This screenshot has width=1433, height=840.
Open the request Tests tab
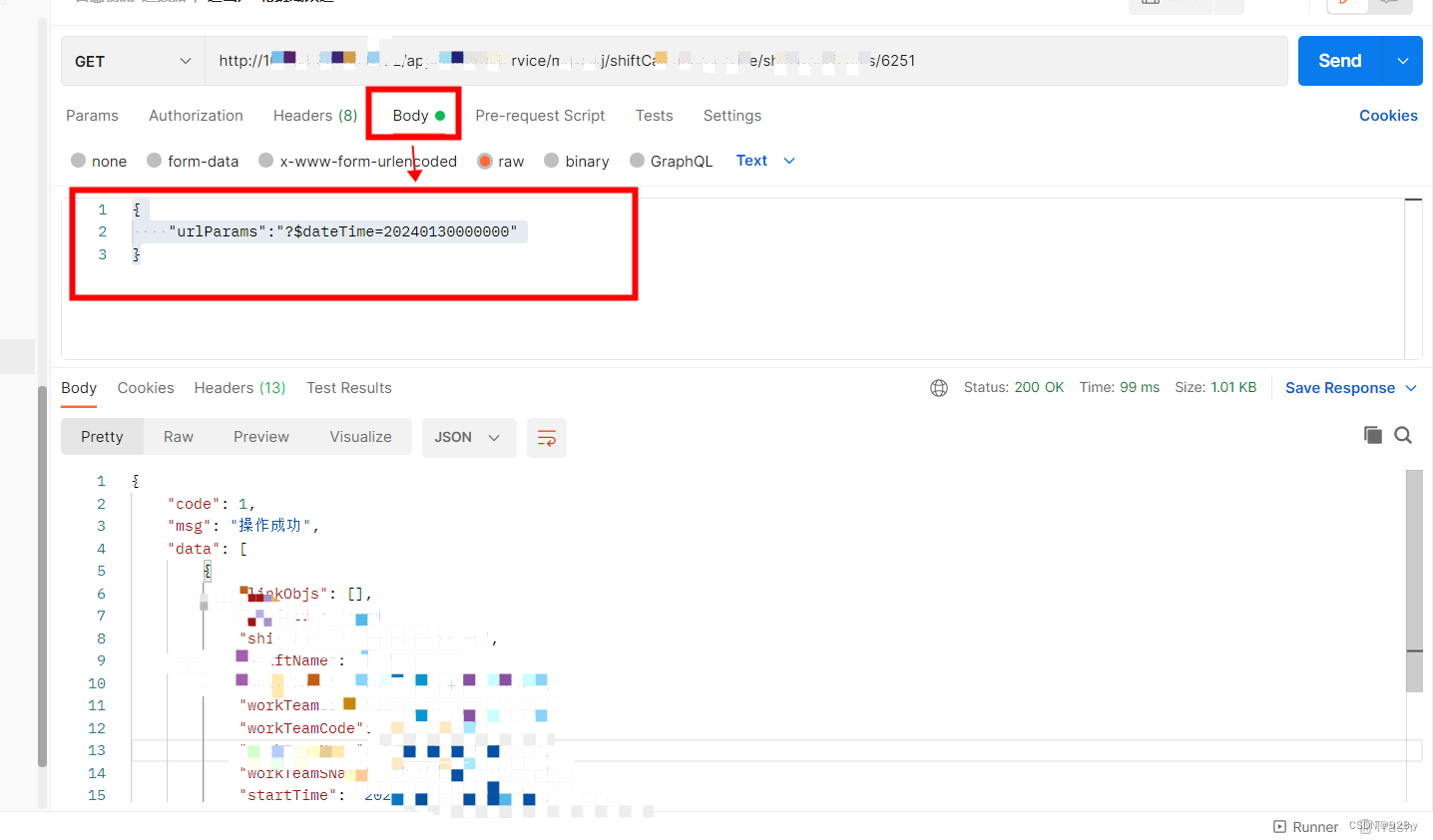(654, 116)
